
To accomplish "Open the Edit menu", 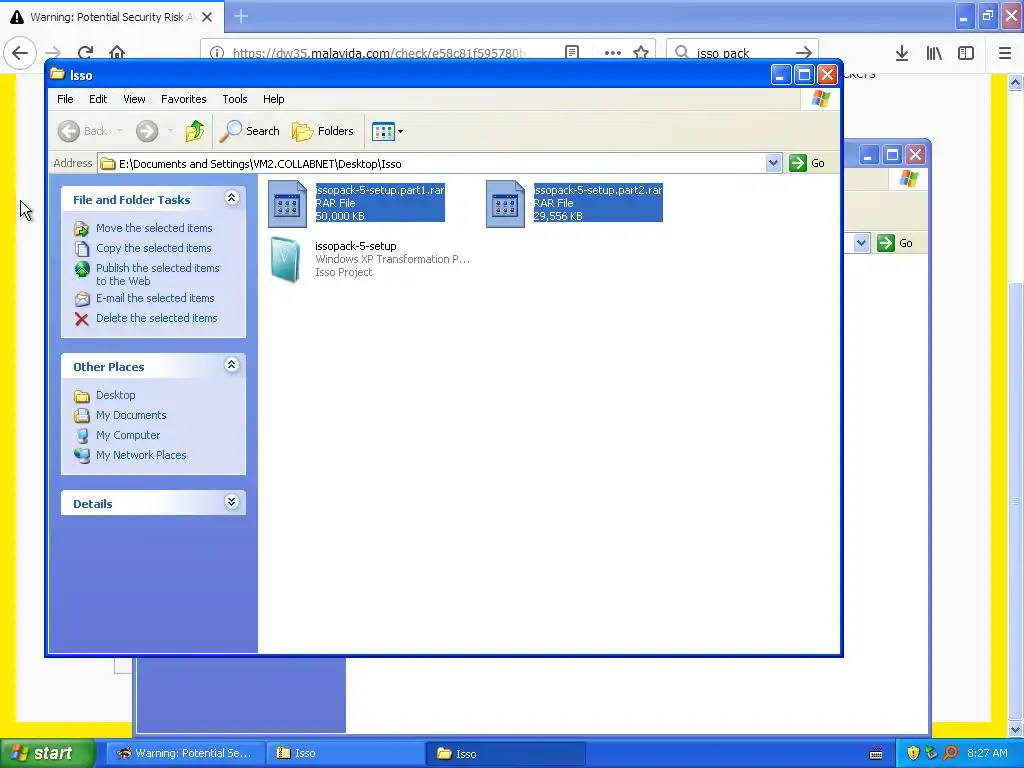I will [x=98, y=99].
